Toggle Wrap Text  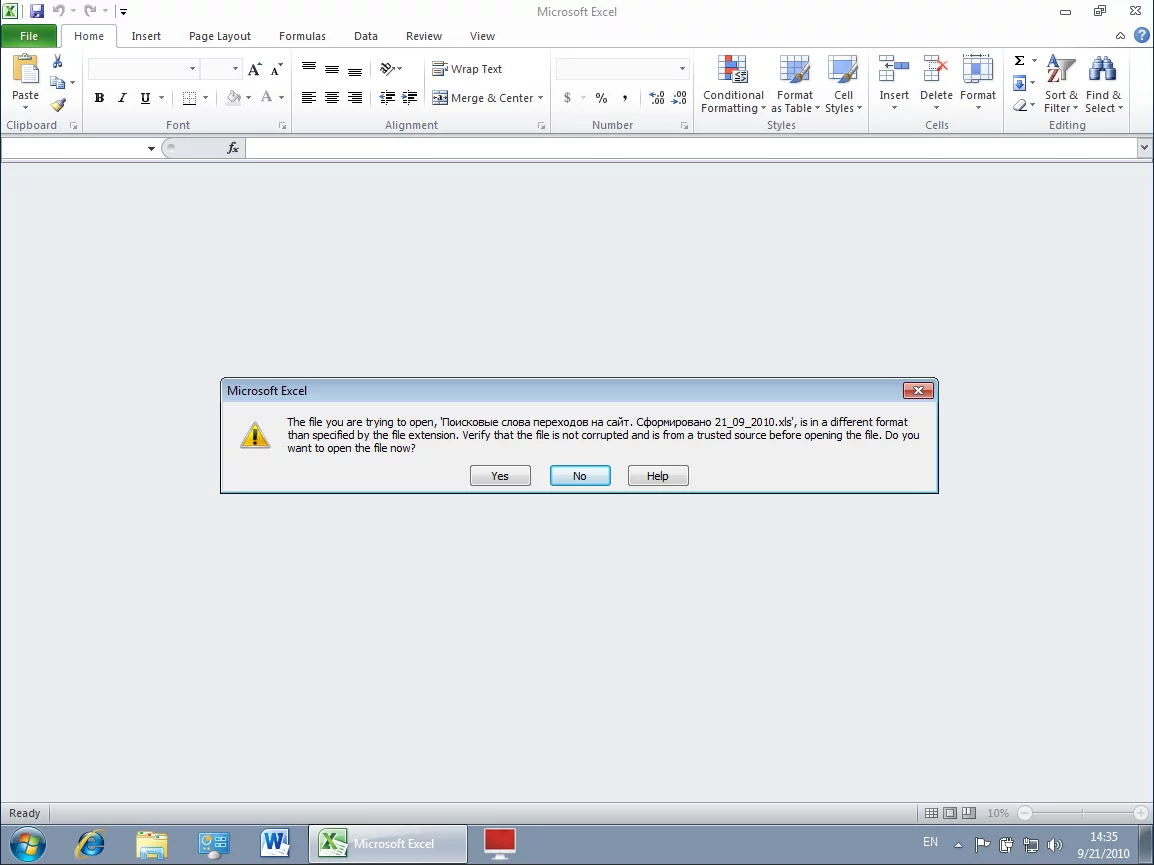(x=467, y=68)
